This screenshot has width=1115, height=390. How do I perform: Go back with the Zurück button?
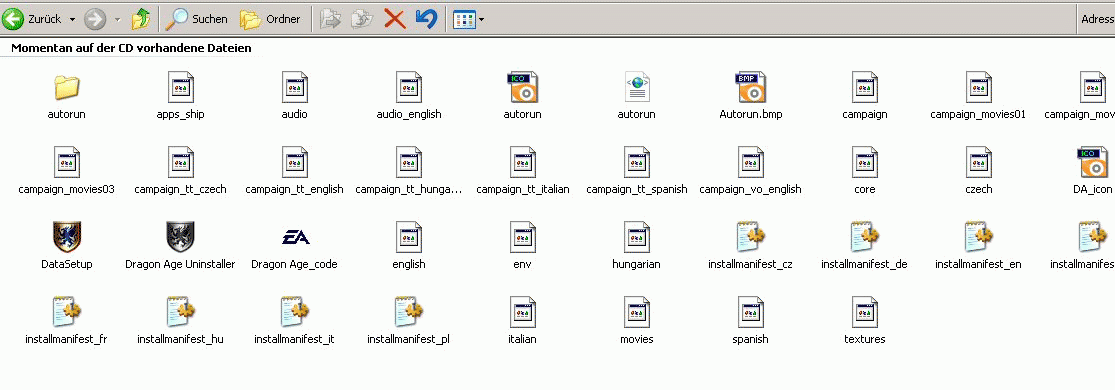point(32,19)
